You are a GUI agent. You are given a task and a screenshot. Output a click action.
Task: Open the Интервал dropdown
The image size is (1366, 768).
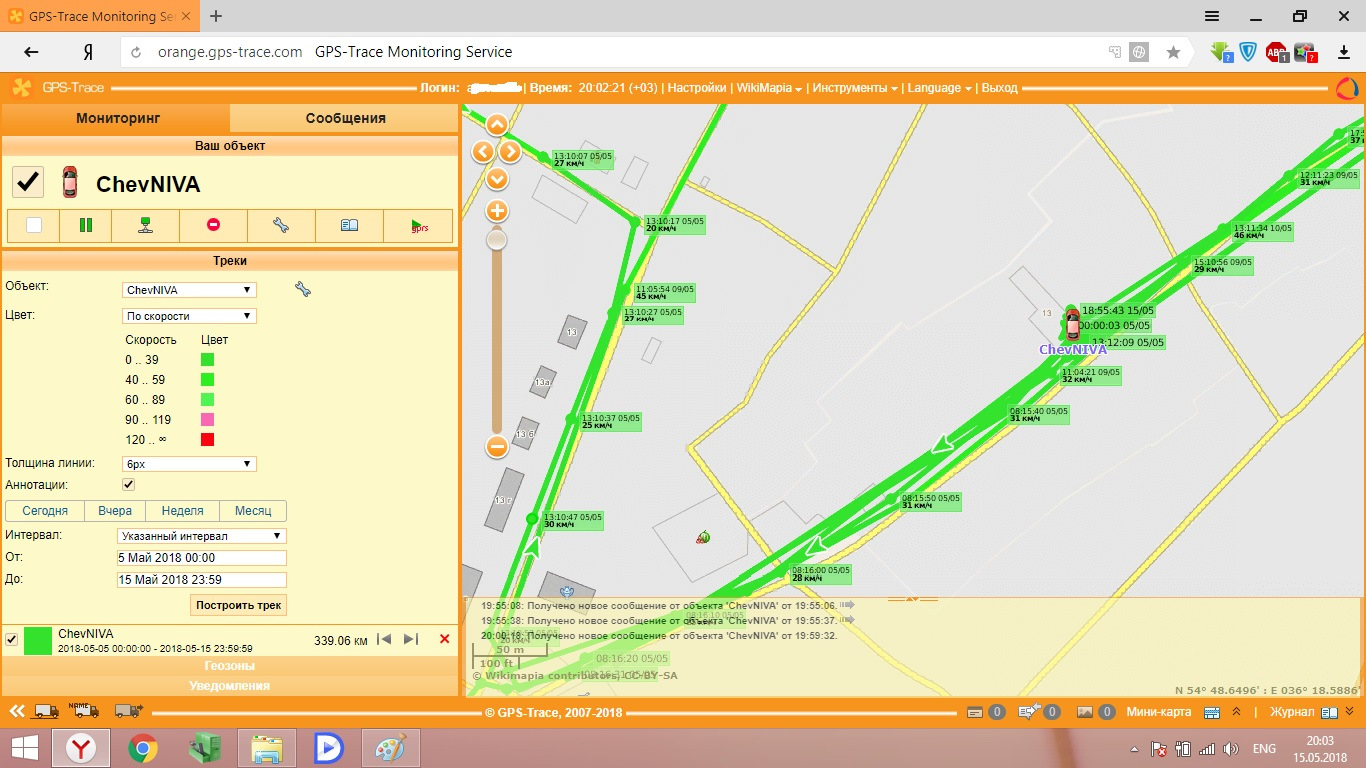(x=202, y=536)
